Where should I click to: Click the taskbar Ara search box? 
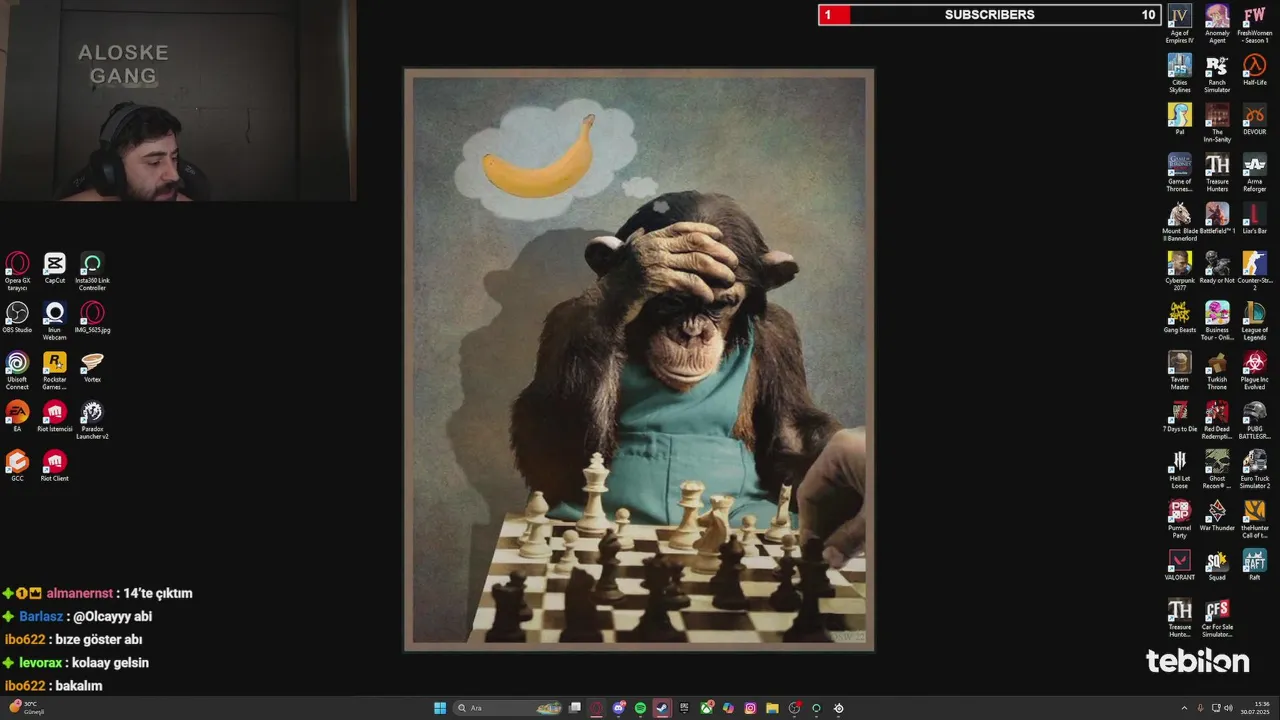508,708
